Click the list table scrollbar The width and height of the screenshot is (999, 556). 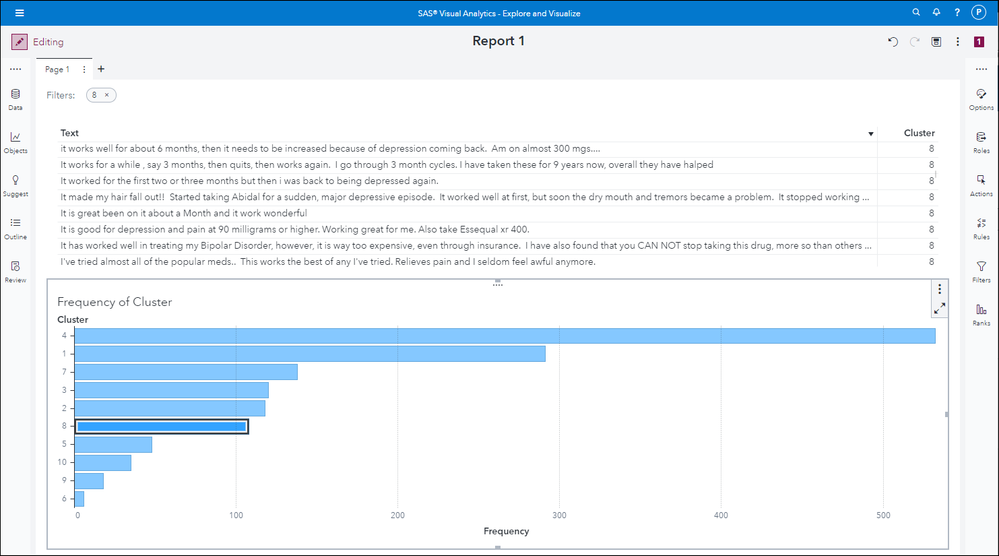point(935,173)
